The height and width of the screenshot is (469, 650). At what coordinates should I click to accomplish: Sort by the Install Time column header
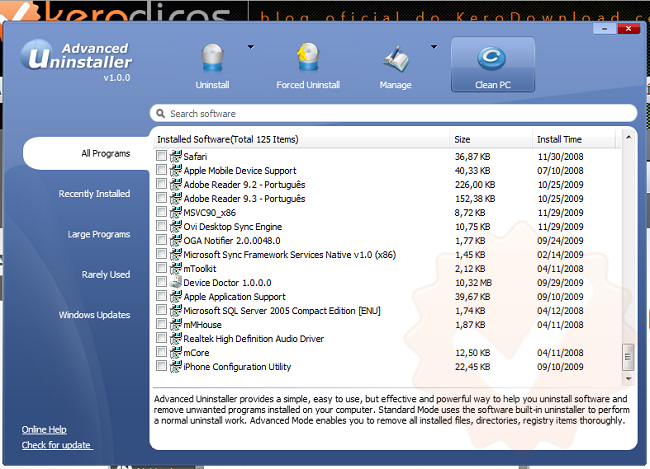point(576,139)
